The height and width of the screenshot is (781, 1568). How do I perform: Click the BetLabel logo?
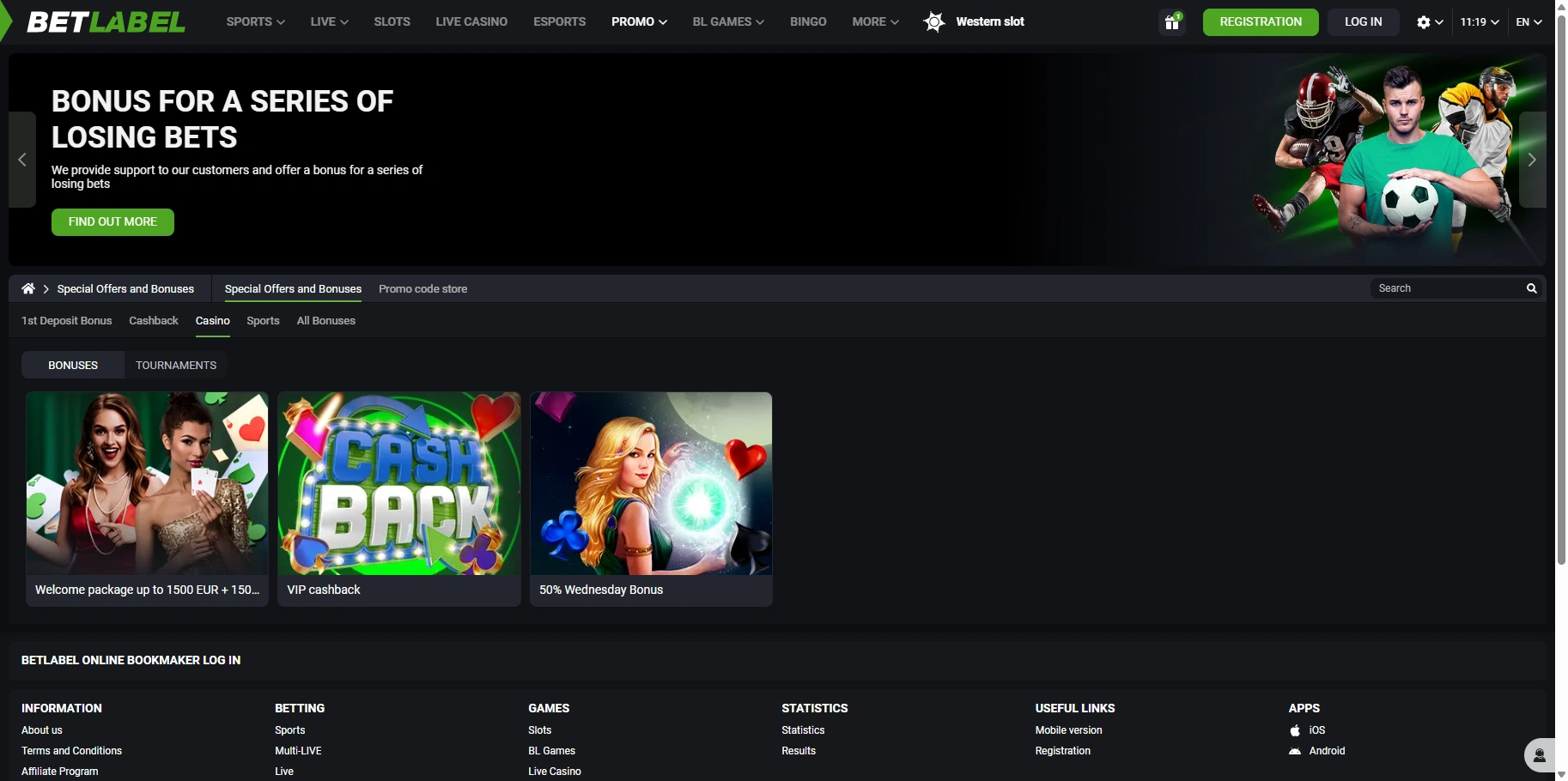click(106, 22)
